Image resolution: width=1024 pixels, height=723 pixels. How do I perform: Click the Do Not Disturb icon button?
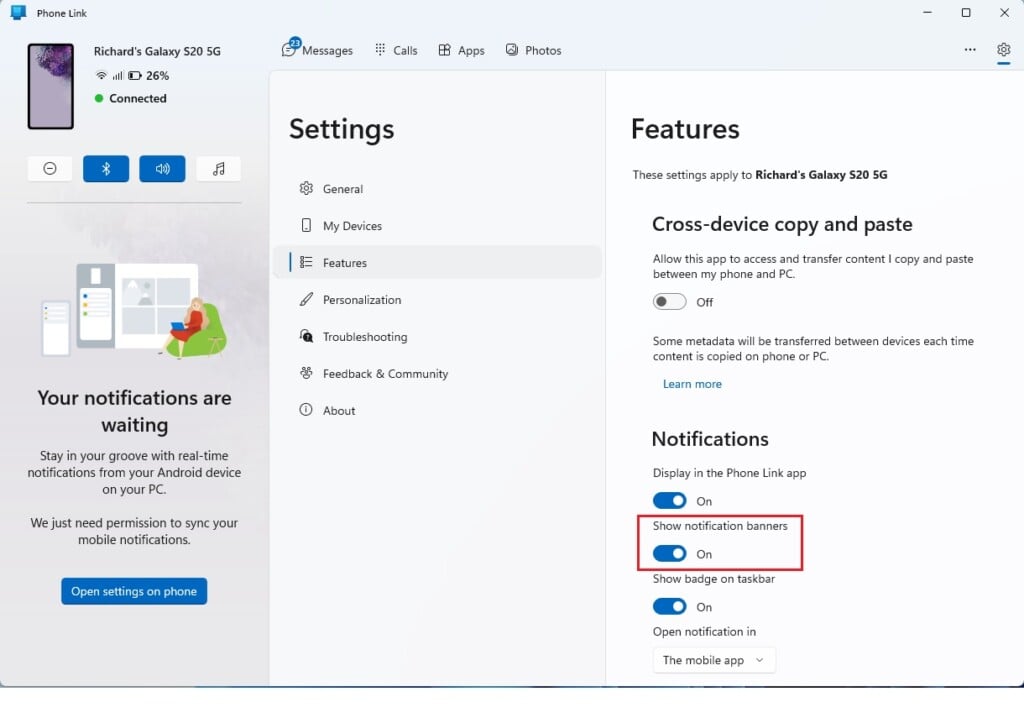point(50,169)
